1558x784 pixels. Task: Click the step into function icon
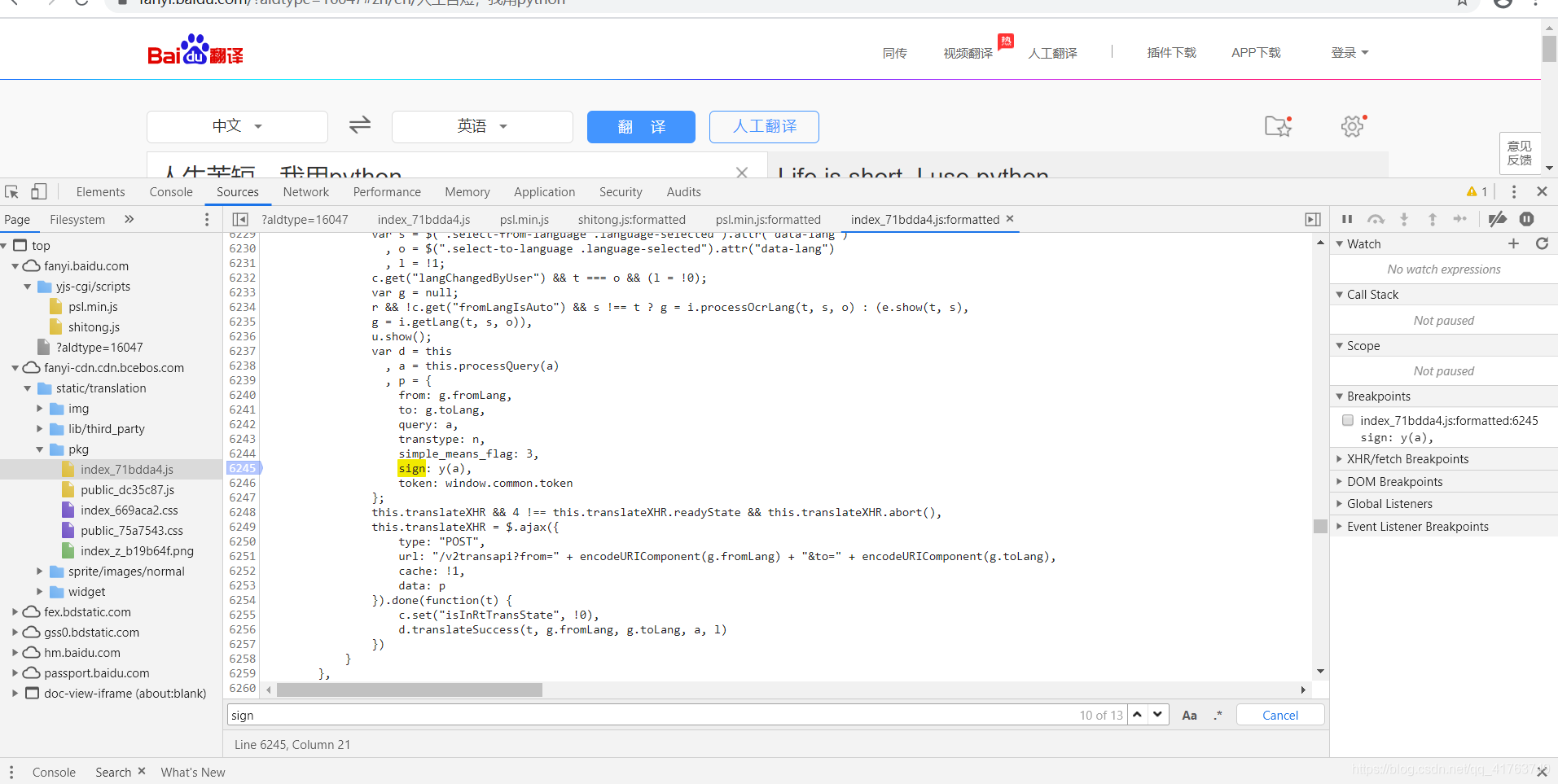(1404, 219)
